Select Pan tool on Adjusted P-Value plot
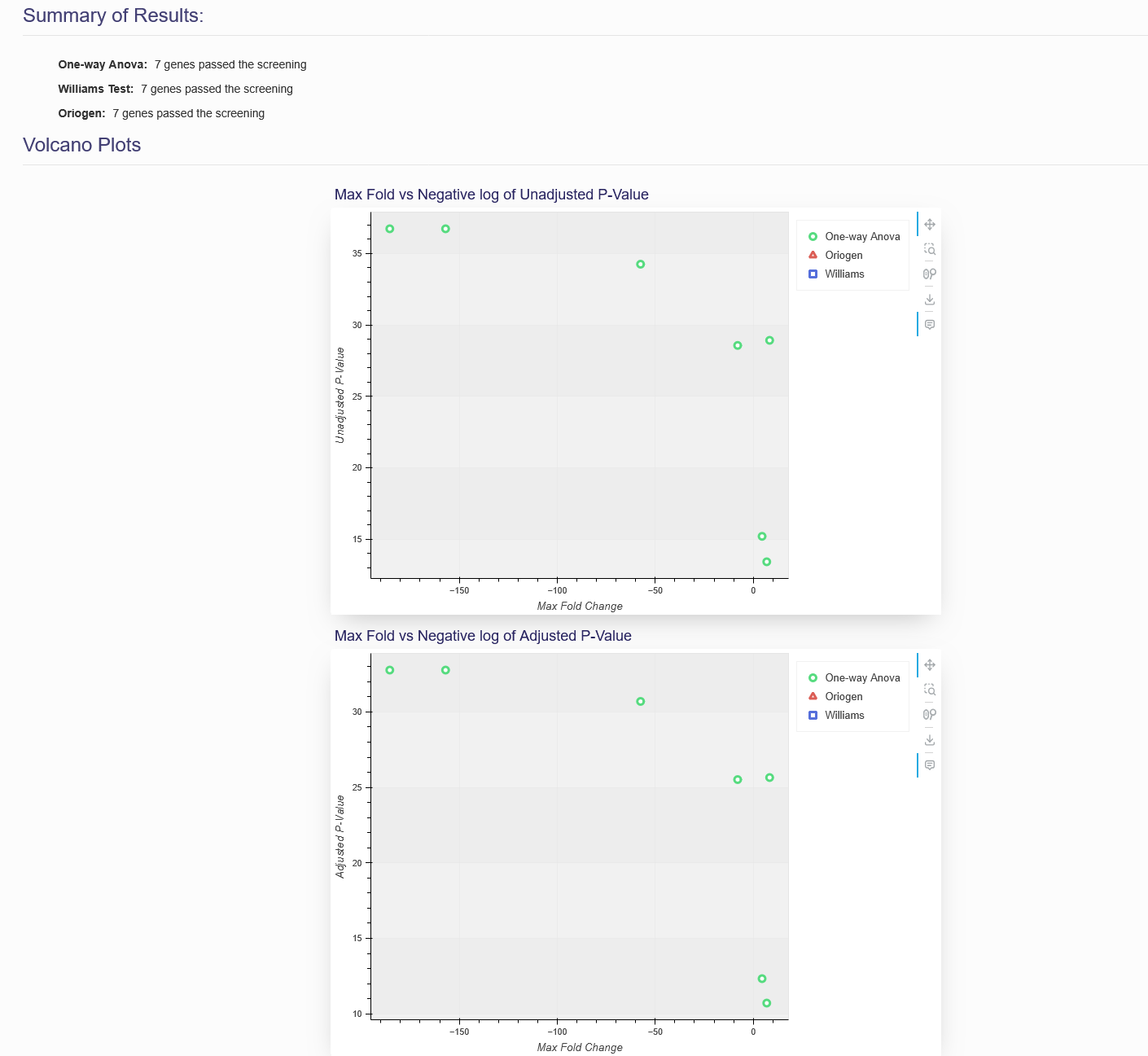The height and width of the screenshot is (1056, 1148). click(x=929, y=665)
